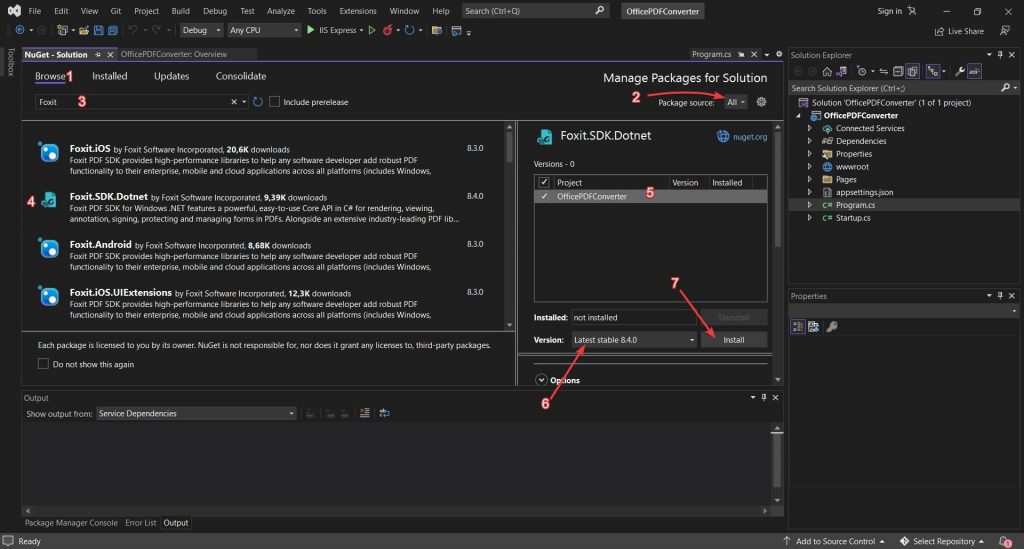Click the green IIS Express run arrow
The height and width of the screenshot is (549, 1024).
[x=311, y=30]
